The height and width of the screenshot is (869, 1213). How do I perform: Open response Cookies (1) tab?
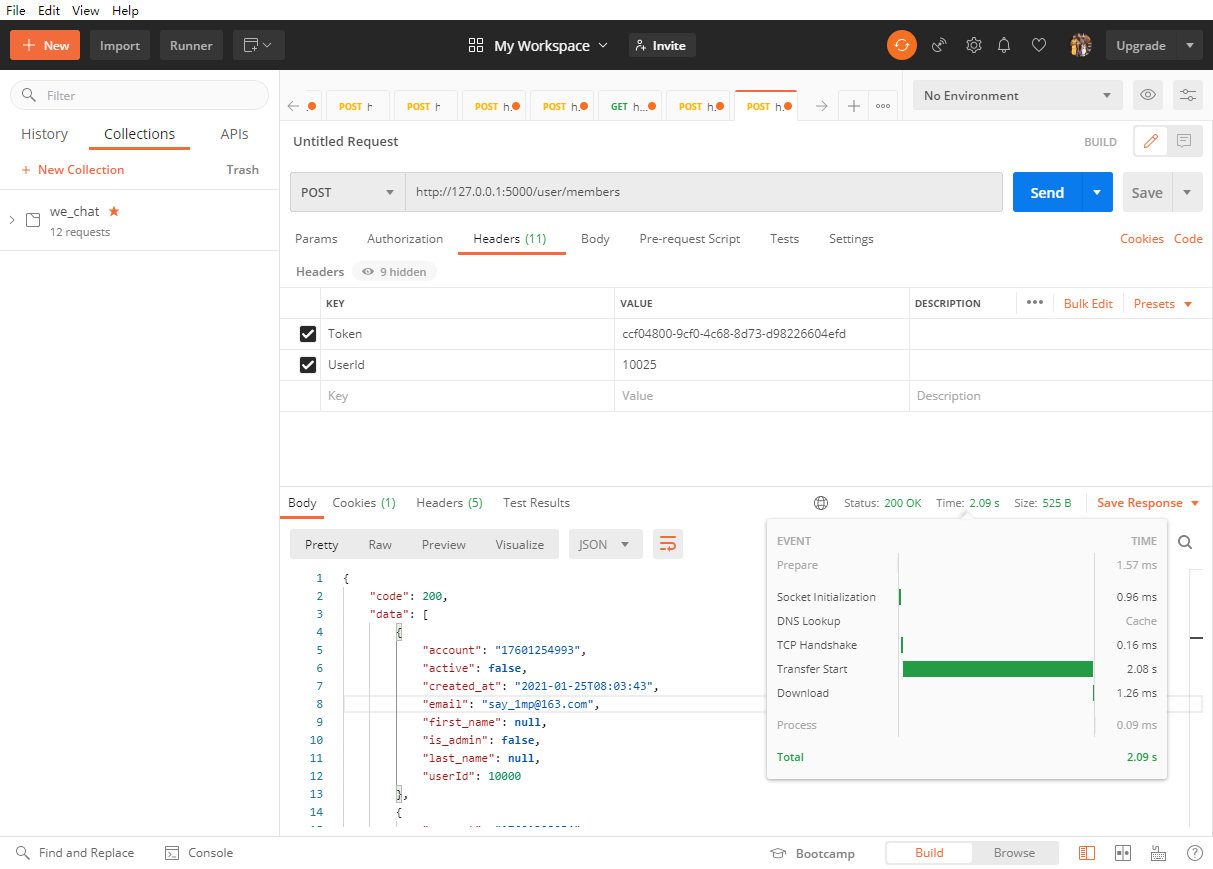(364, 503)
